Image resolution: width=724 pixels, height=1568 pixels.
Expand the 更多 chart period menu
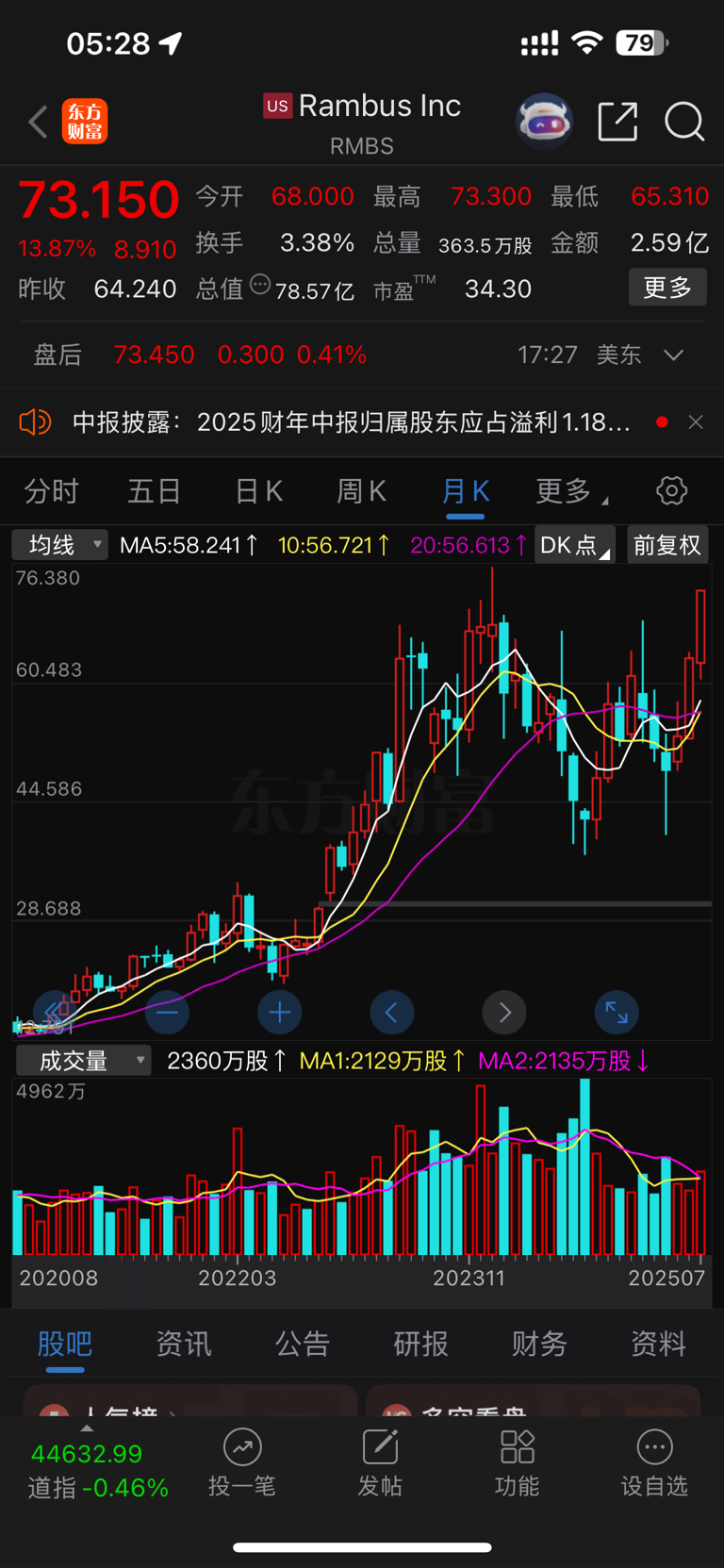click(571, 490)
